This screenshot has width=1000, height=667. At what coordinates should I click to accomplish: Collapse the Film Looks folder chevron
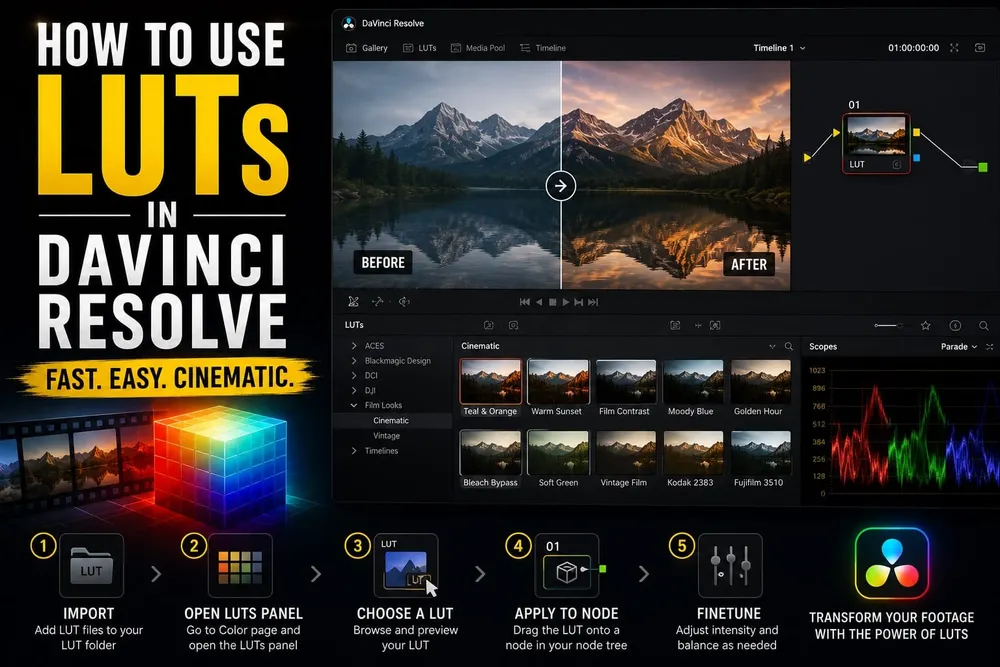[x=354, y=405]
